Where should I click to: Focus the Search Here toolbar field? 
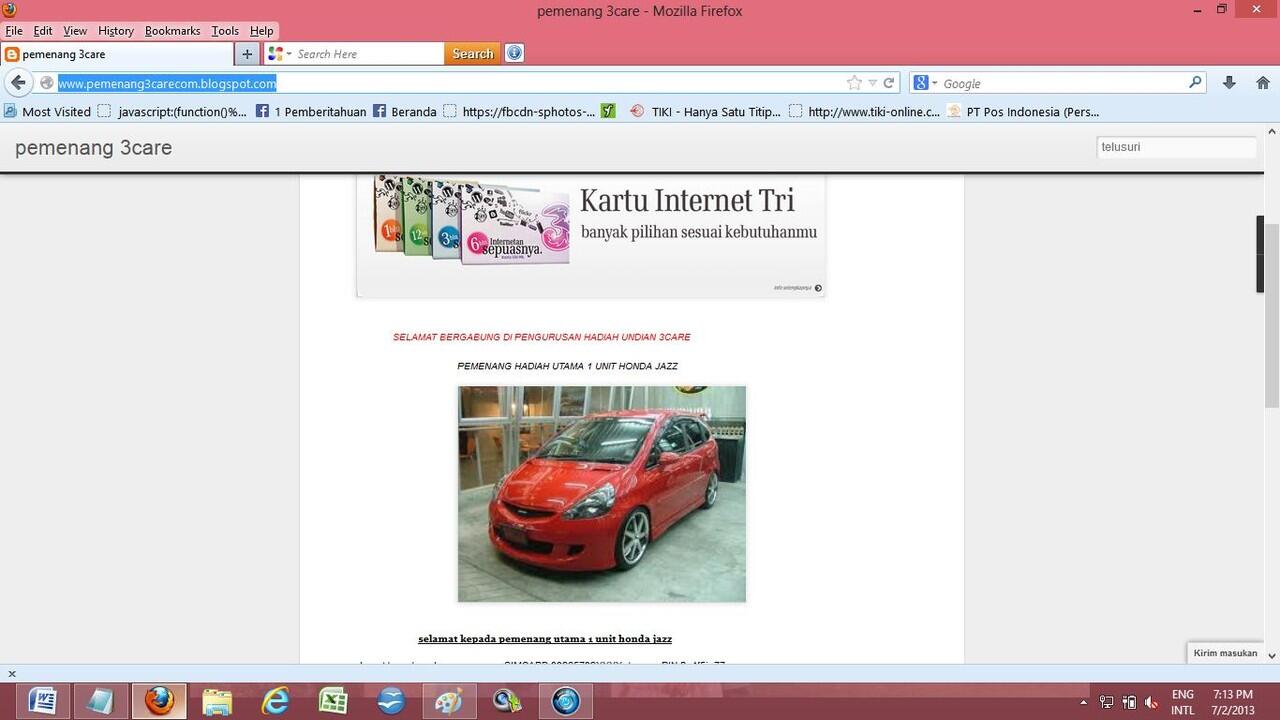pyautogui.click(x=369, y=54)
